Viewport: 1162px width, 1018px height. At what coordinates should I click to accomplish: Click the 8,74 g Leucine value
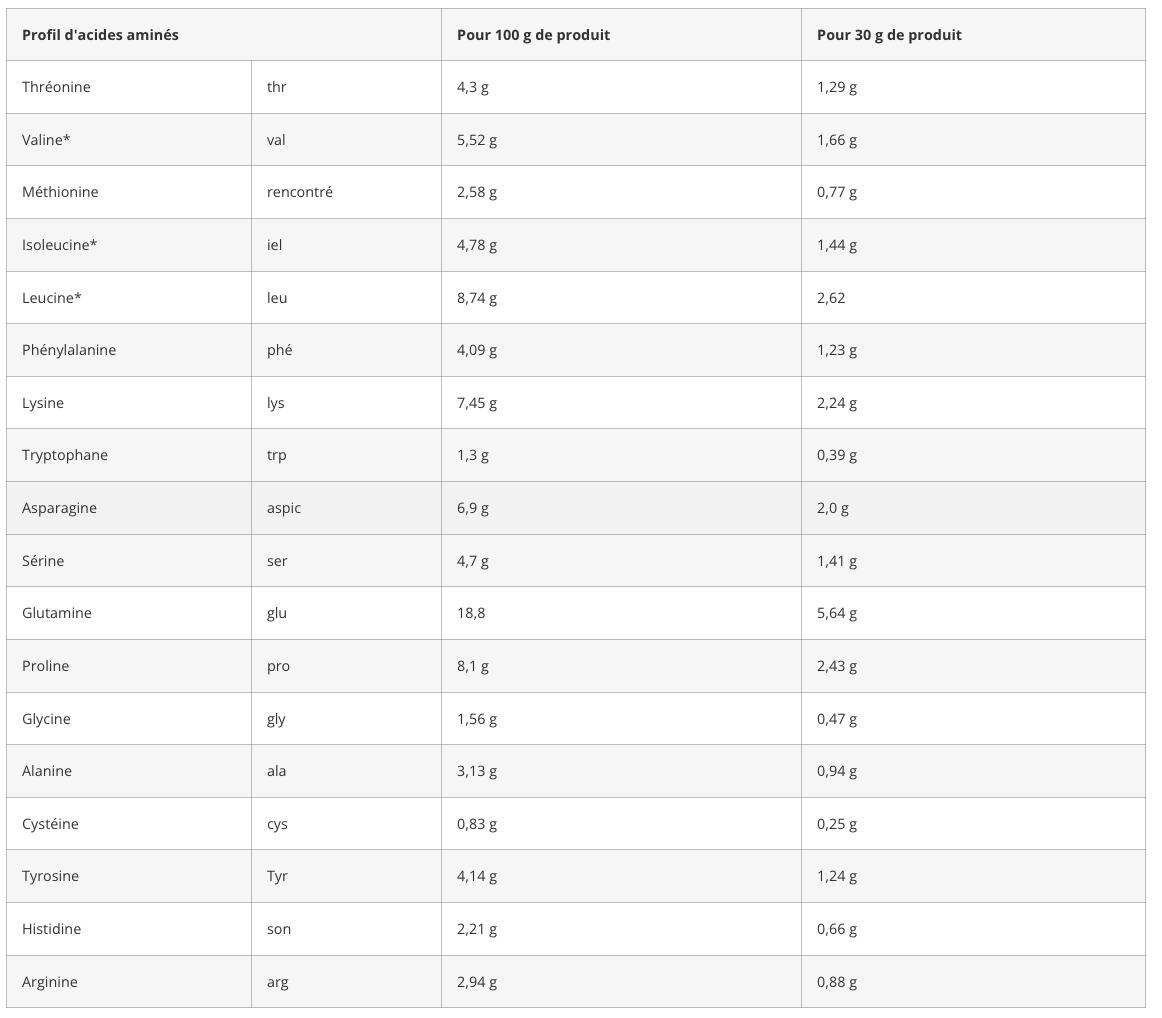click(x=477, y=298)
